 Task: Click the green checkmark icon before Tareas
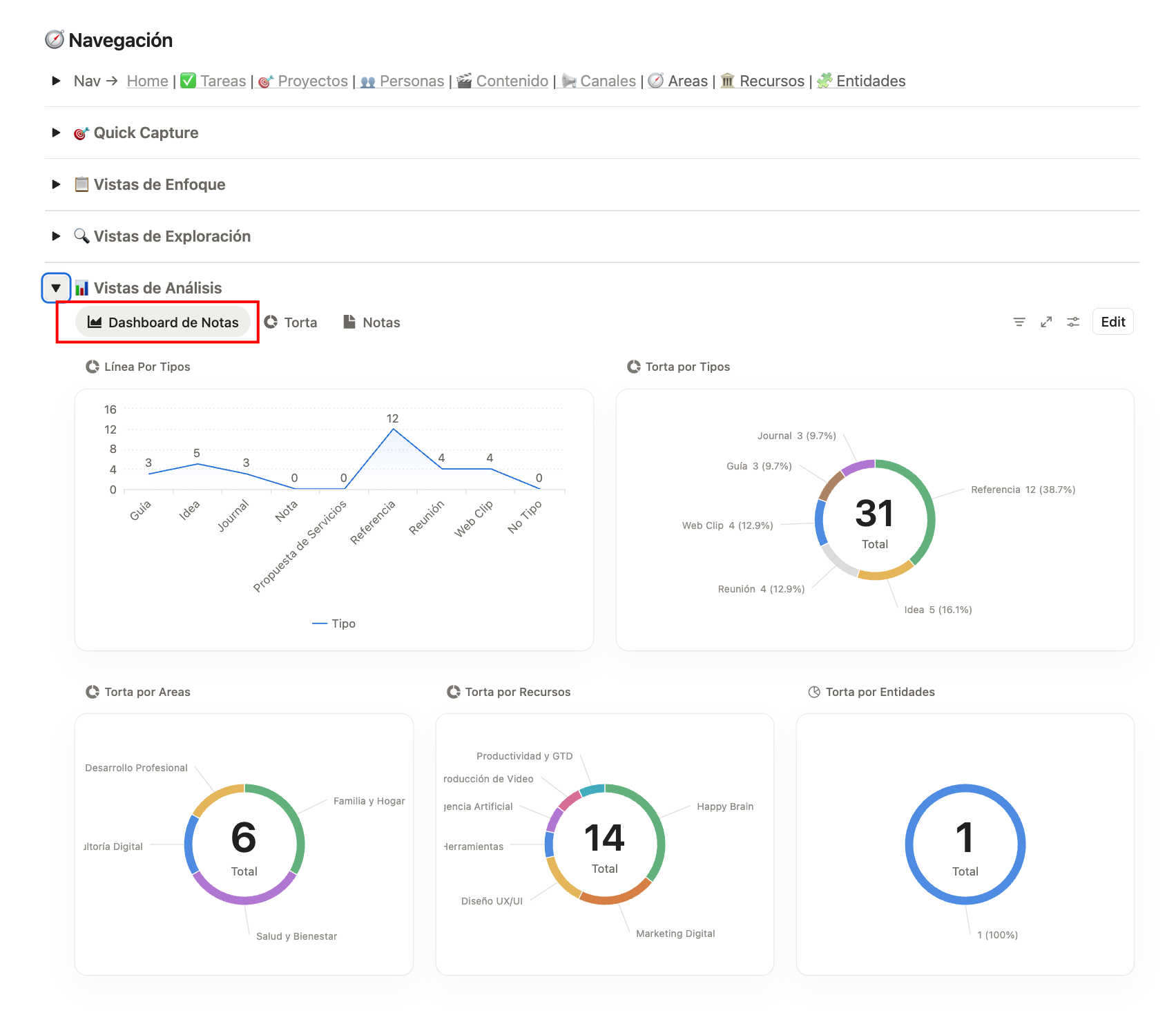188,81
